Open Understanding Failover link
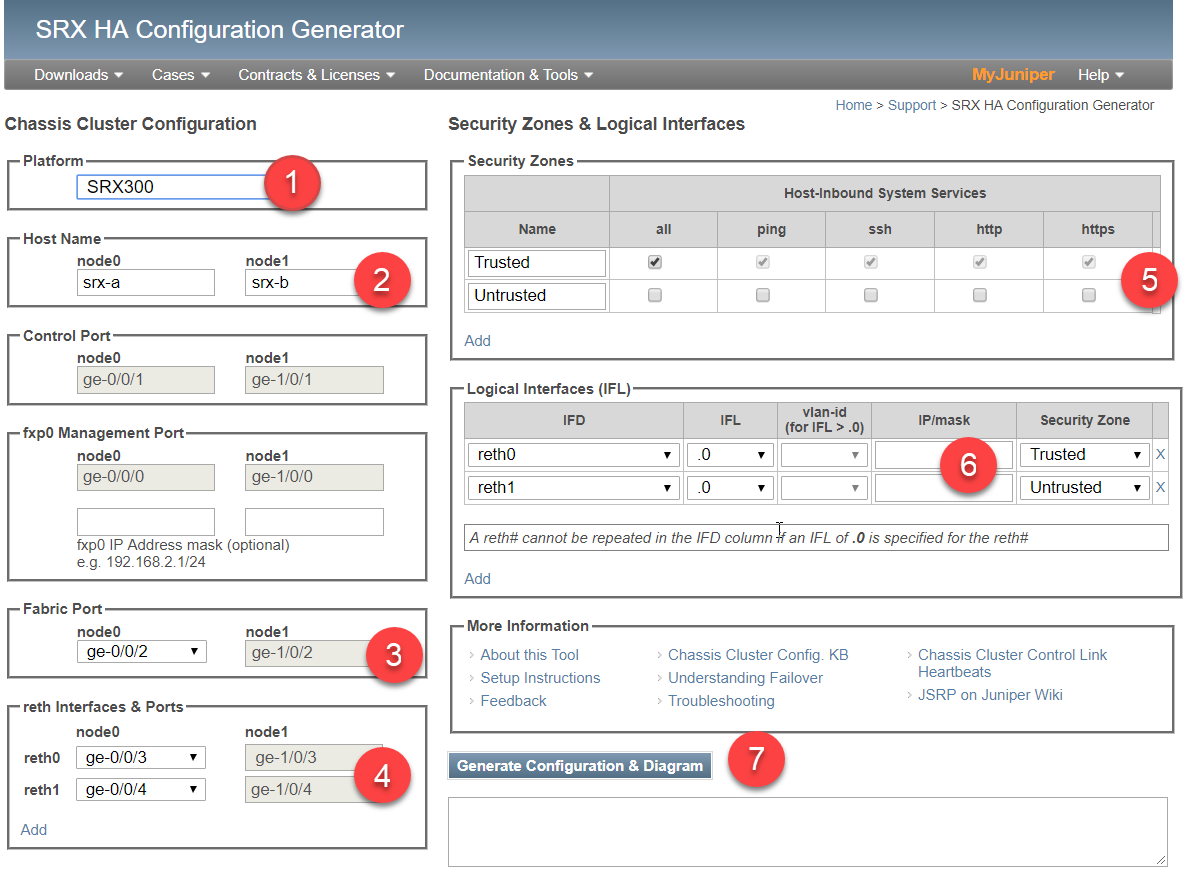The height and width of the screenshot is (875, 1190). point(745,678)
